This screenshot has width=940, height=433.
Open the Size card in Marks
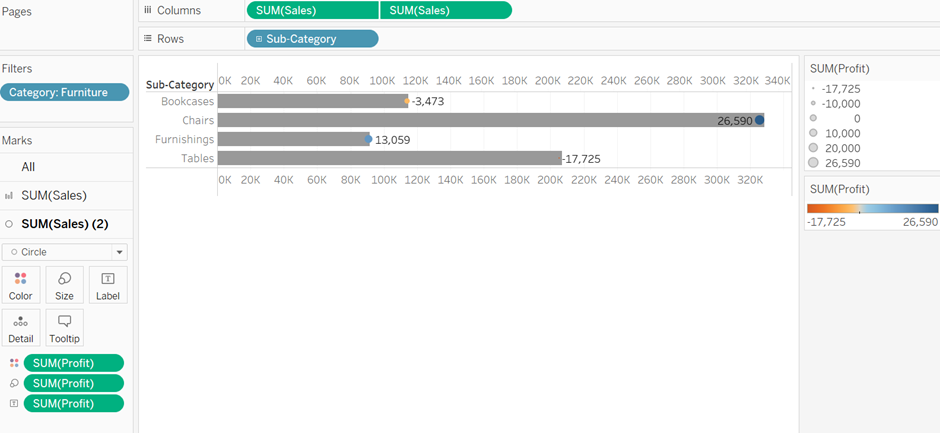64,285
